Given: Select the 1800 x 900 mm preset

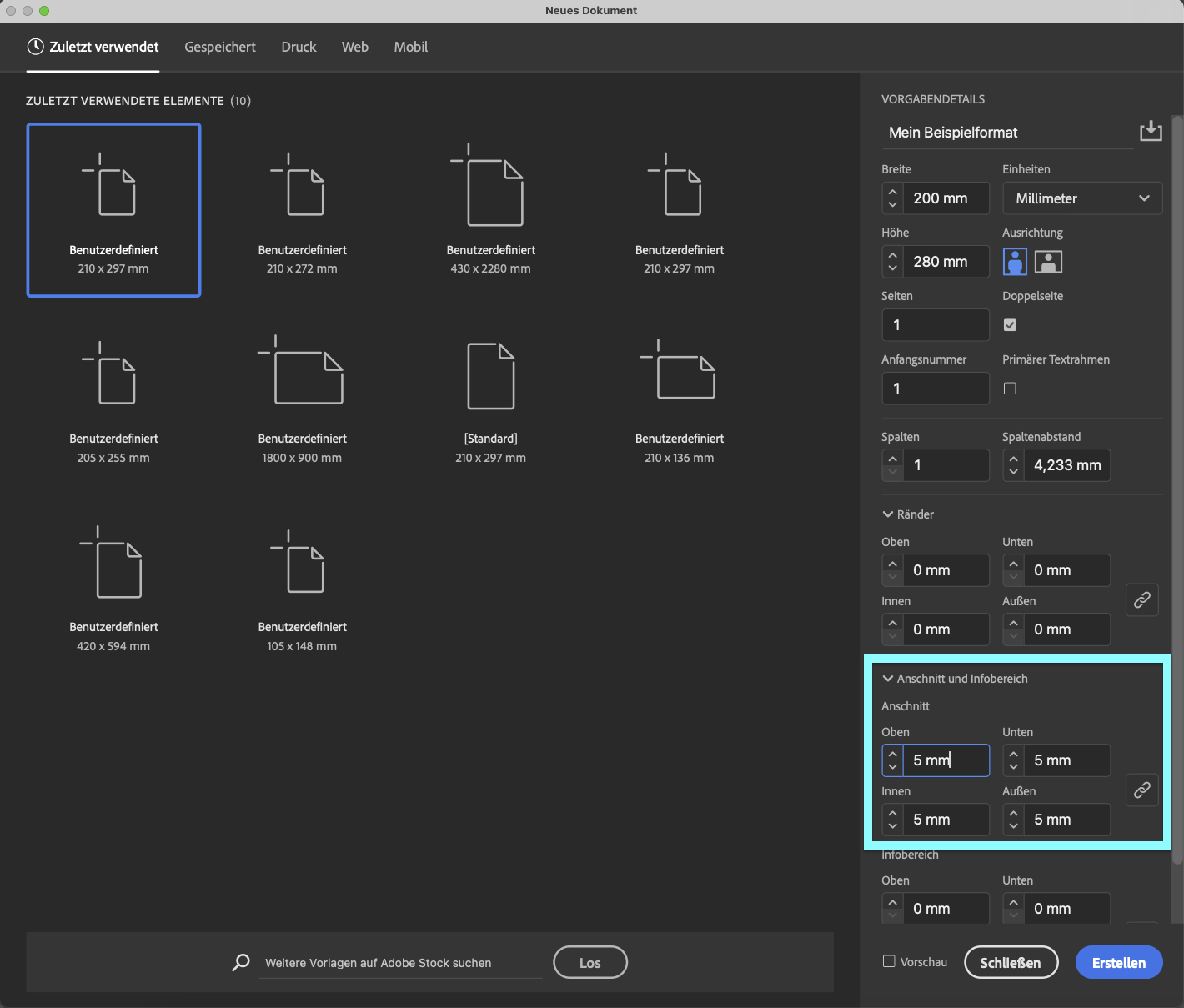Looking at the screenshot, I should point(302,399).
